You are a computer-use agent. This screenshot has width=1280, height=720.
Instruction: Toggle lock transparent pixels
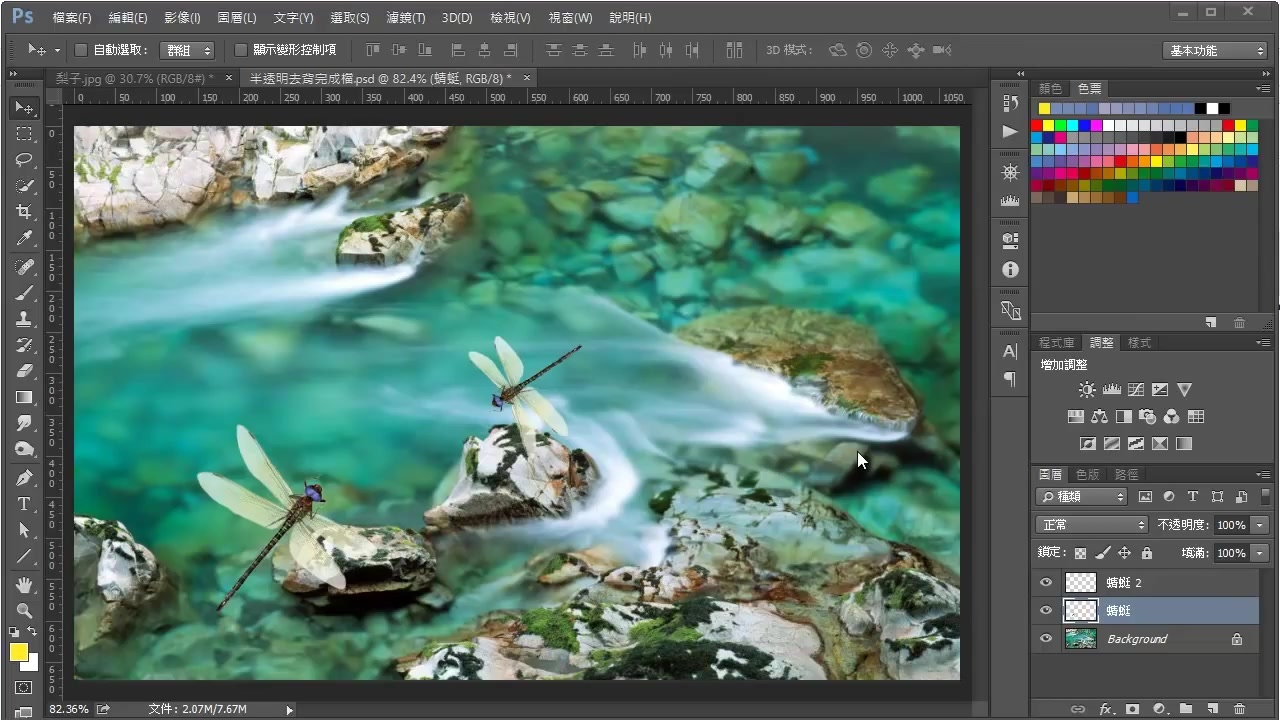(x=1080, y=553)
